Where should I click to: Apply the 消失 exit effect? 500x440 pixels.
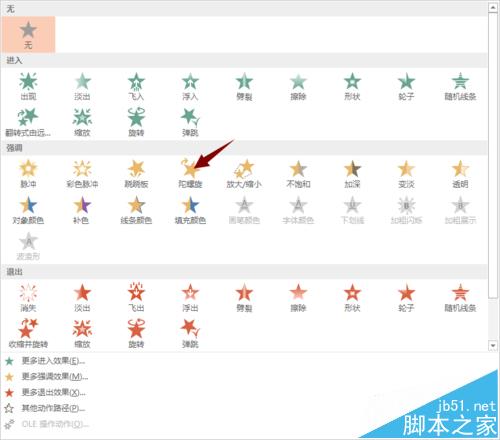click(x=28, y=298)
